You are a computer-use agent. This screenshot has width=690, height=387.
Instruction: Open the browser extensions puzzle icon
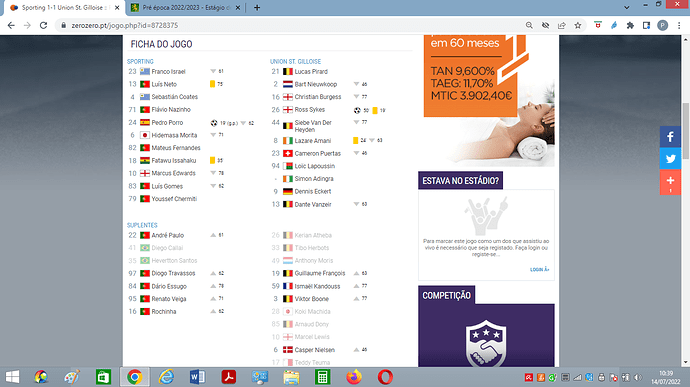(x=630, y=26)
